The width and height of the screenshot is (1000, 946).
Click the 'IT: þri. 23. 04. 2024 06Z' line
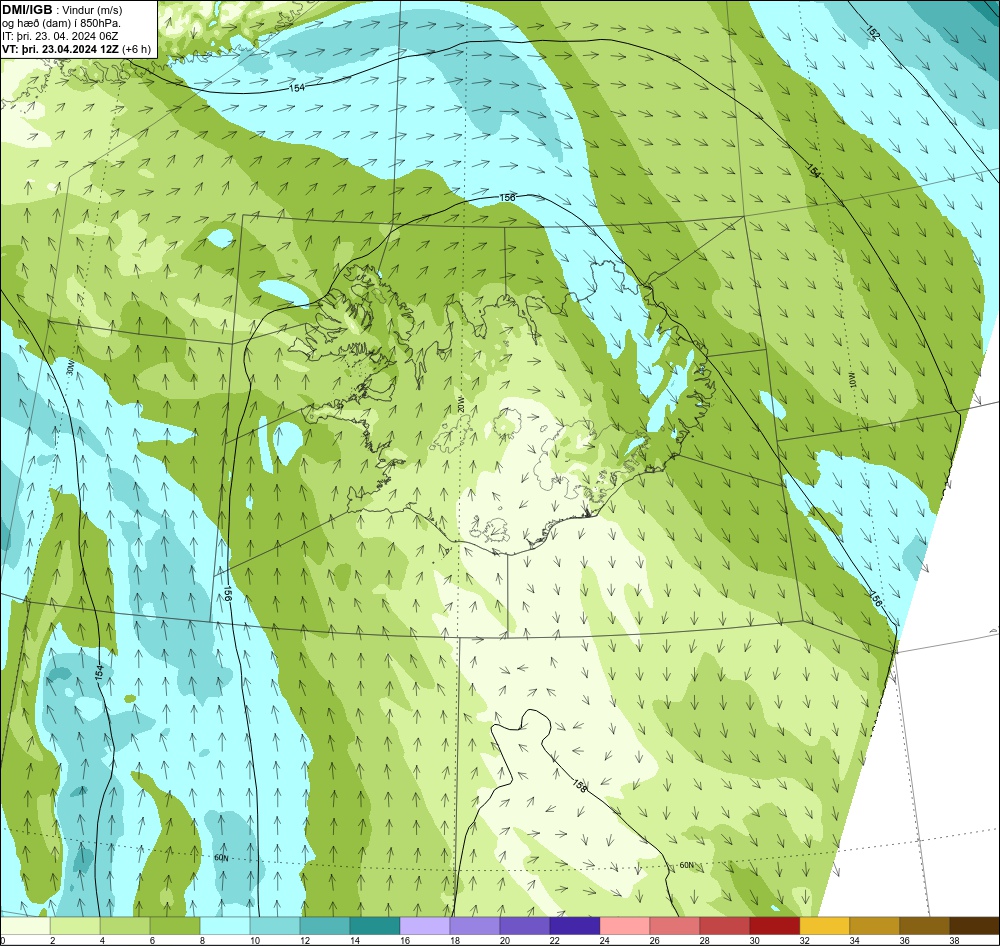60,36
